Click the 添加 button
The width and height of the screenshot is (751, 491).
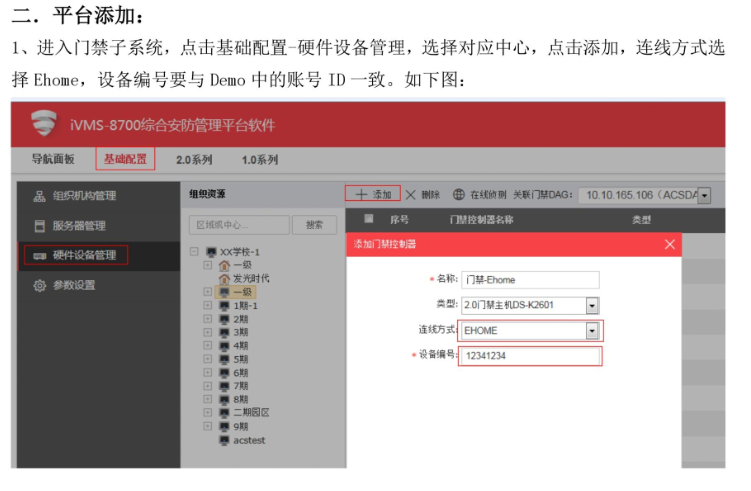(373, 194)
